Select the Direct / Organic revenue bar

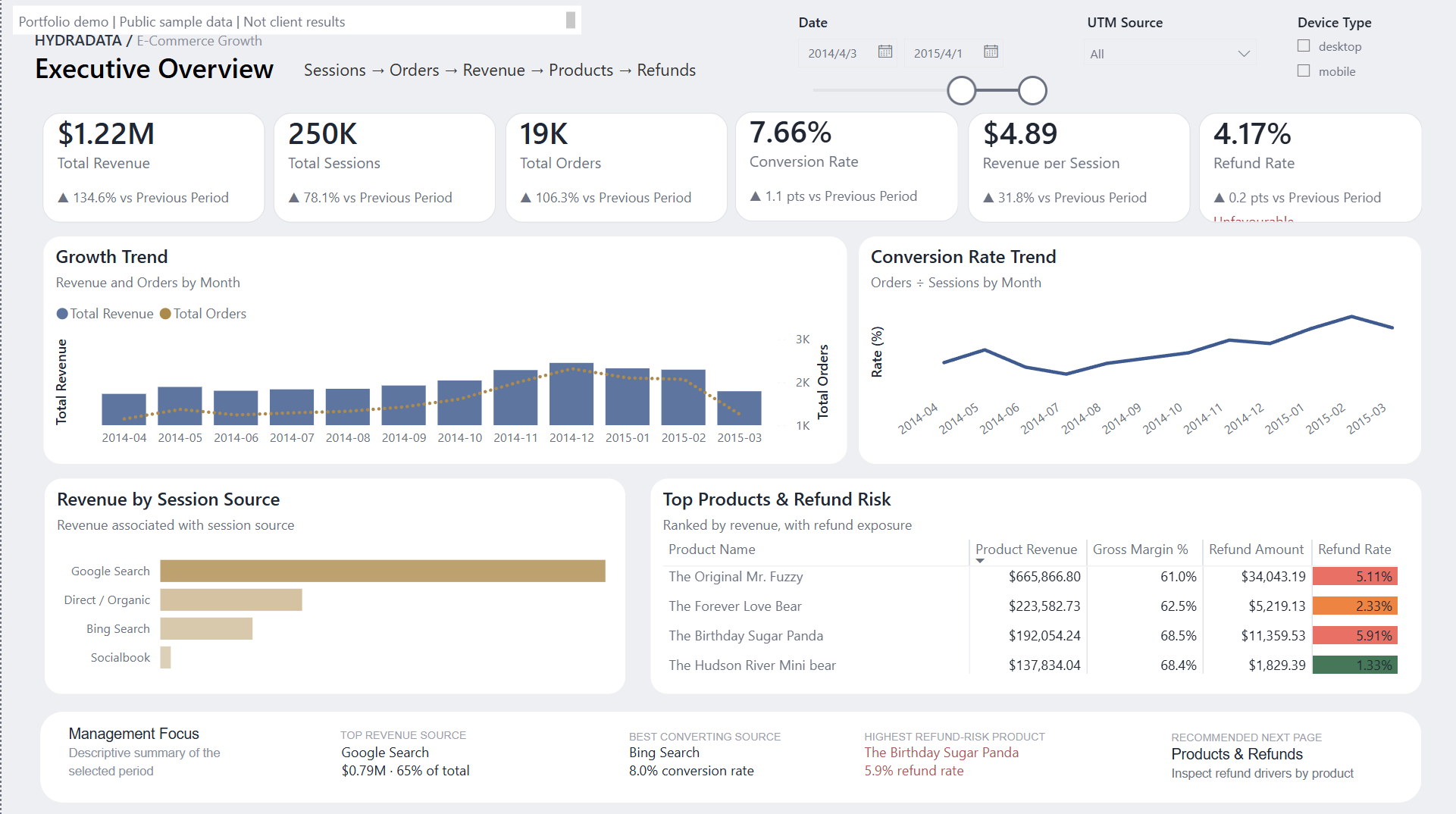tap(231, 600)
